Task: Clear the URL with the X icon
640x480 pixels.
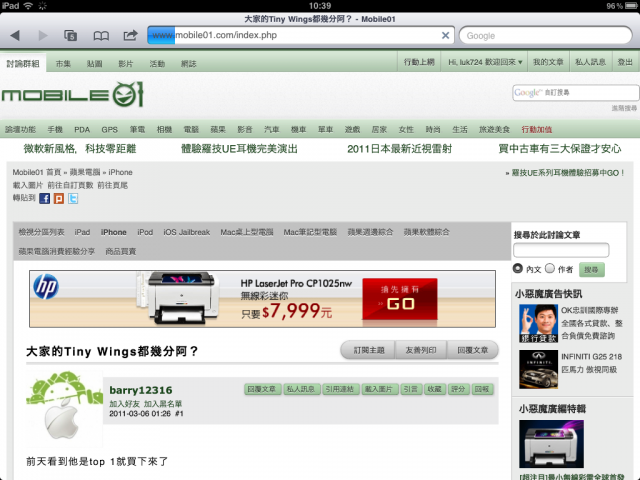Action: [445, 36]
